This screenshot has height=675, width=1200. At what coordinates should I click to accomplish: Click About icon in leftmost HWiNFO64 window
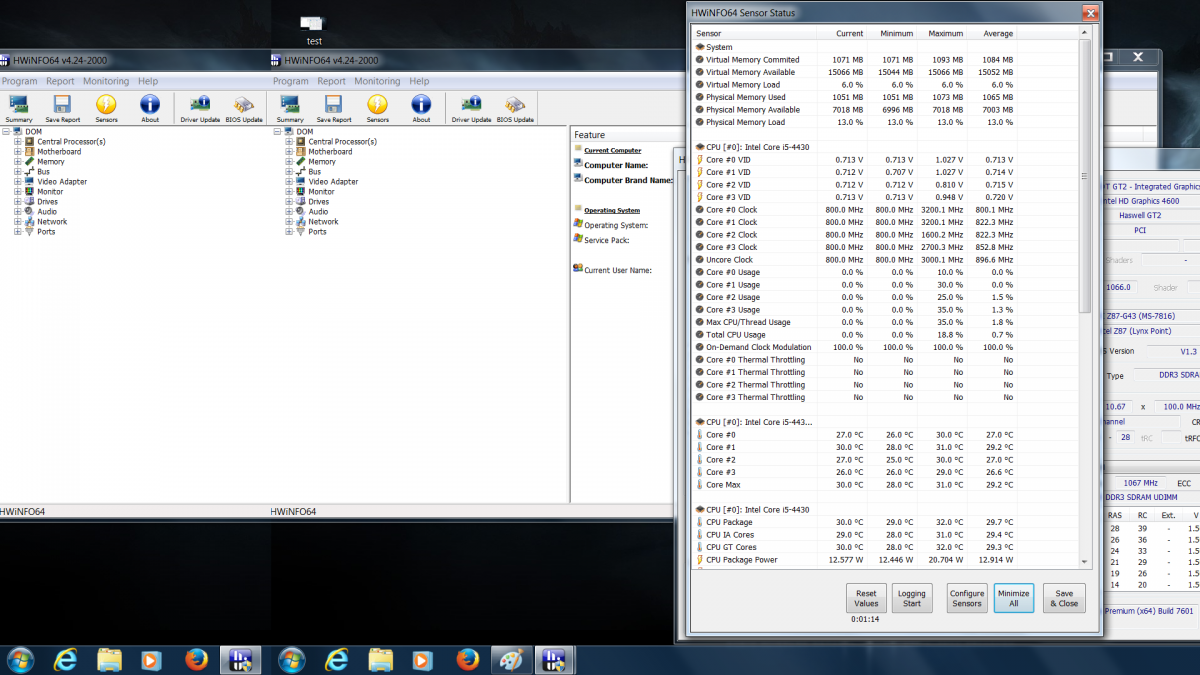pos(150,108)
